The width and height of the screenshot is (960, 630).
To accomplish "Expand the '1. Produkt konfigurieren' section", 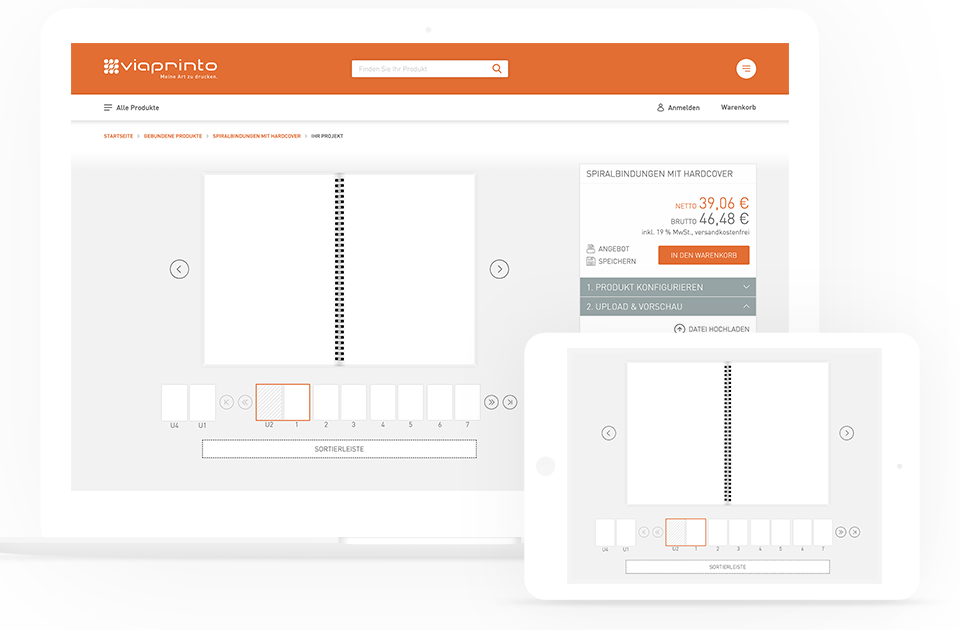I will (x=667, y=287).
